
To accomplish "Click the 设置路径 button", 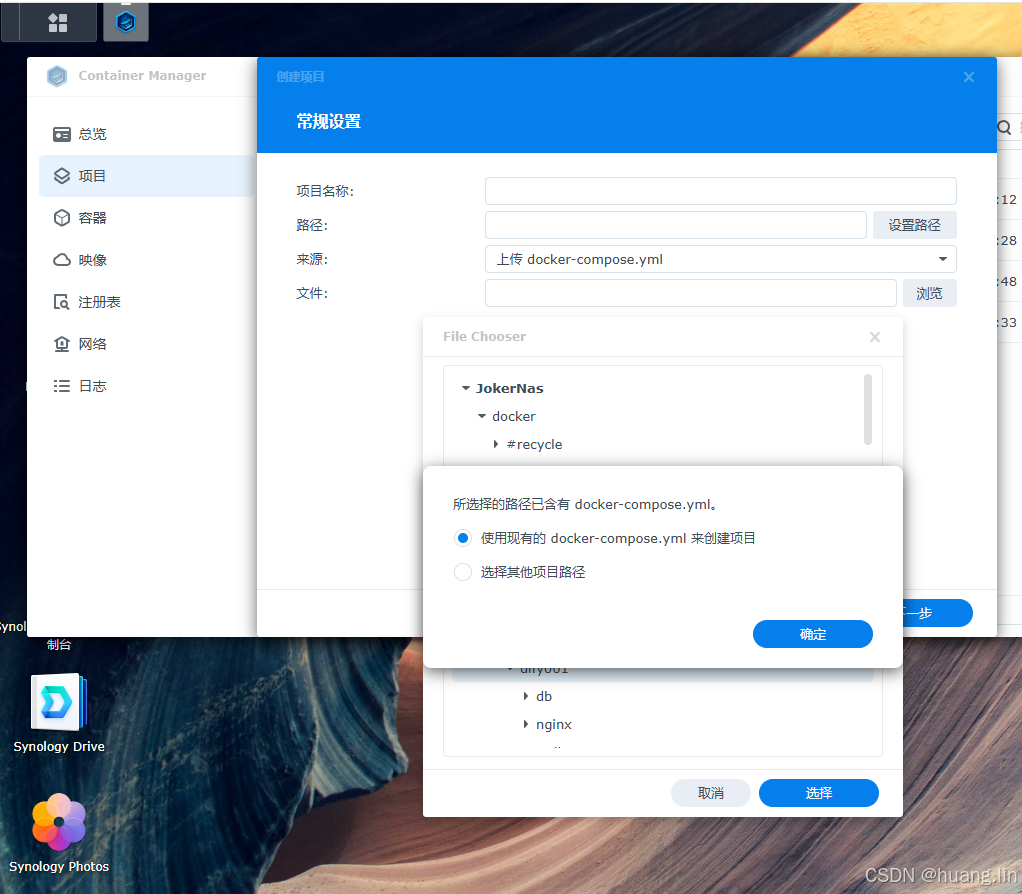I will (x=914, y=225).
